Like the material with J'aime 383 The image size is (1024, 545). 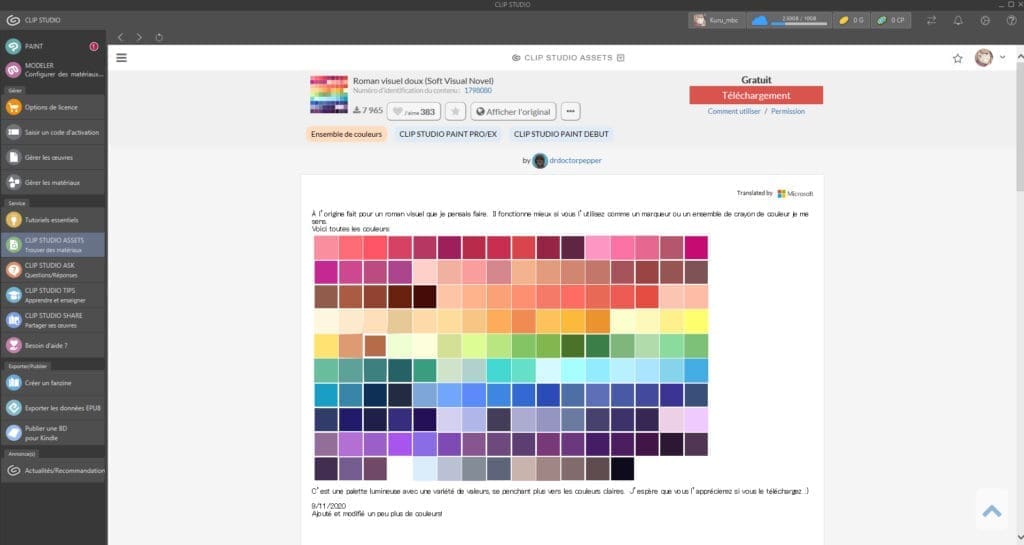click(x=414, y=112)
